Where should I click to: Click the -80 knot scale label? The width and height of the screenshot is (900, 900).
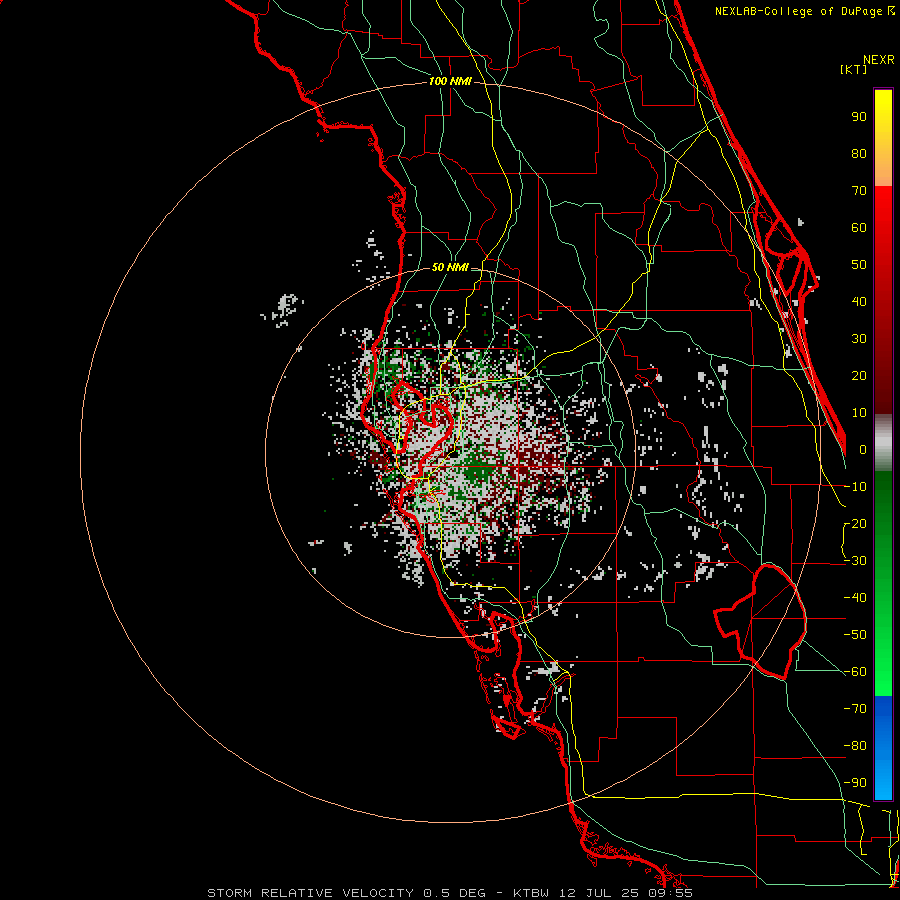coord(855,746)
